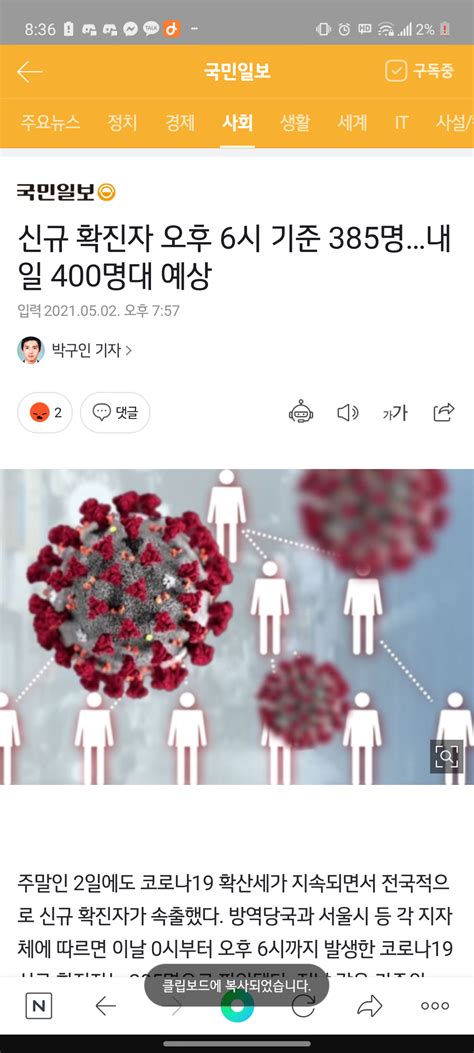
Task: Open the 댓글 comments button
Action: click(115, 412)
